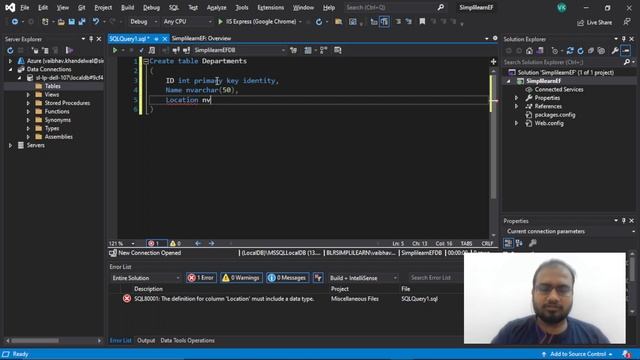
Task: Click the user account avatar VK
Action: pos(562,7)
